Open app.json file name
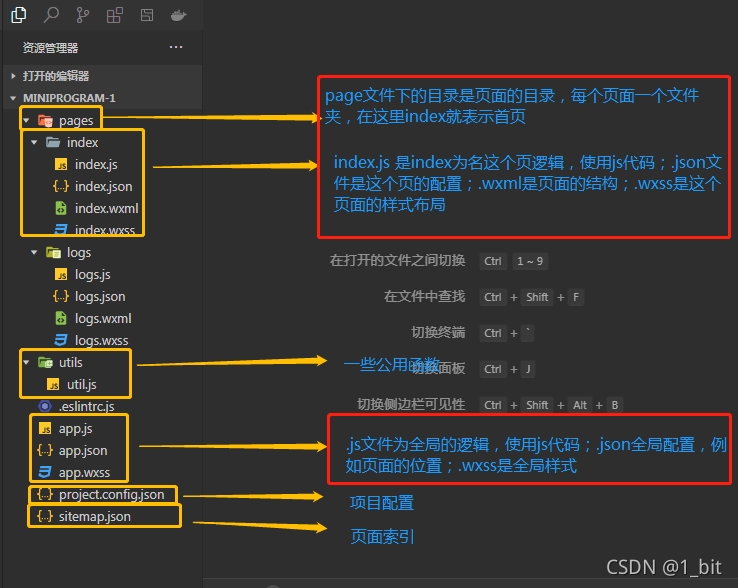The image size is (738, 588). [83, 451]
